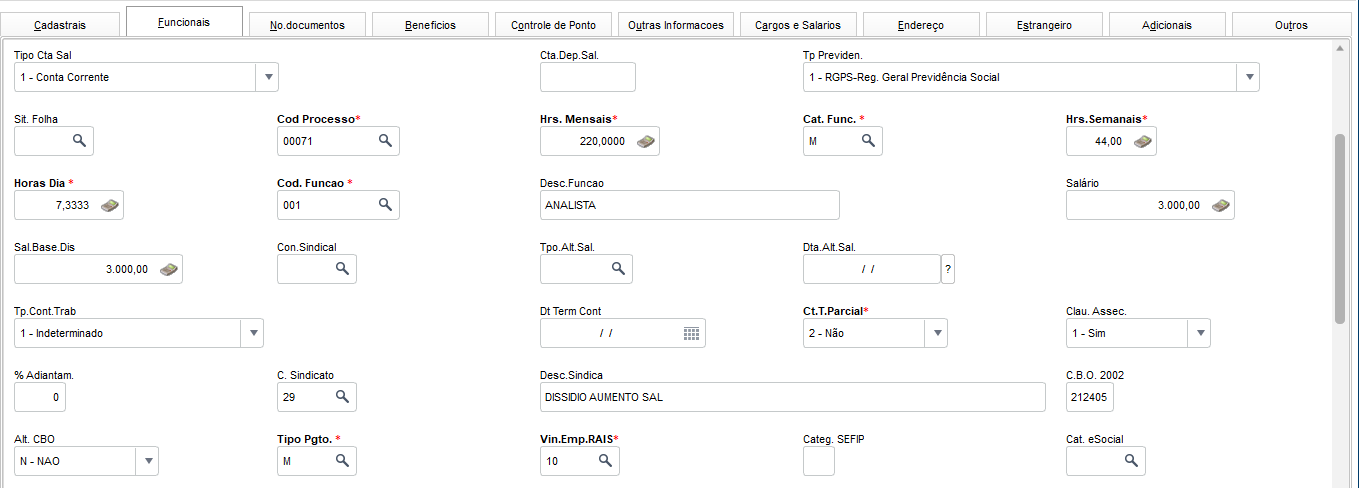Image resolution: width=1359 pixels, height=488 pixels.
Task: Click the Cat. Func. lookup magnifier
Action: 868,141
